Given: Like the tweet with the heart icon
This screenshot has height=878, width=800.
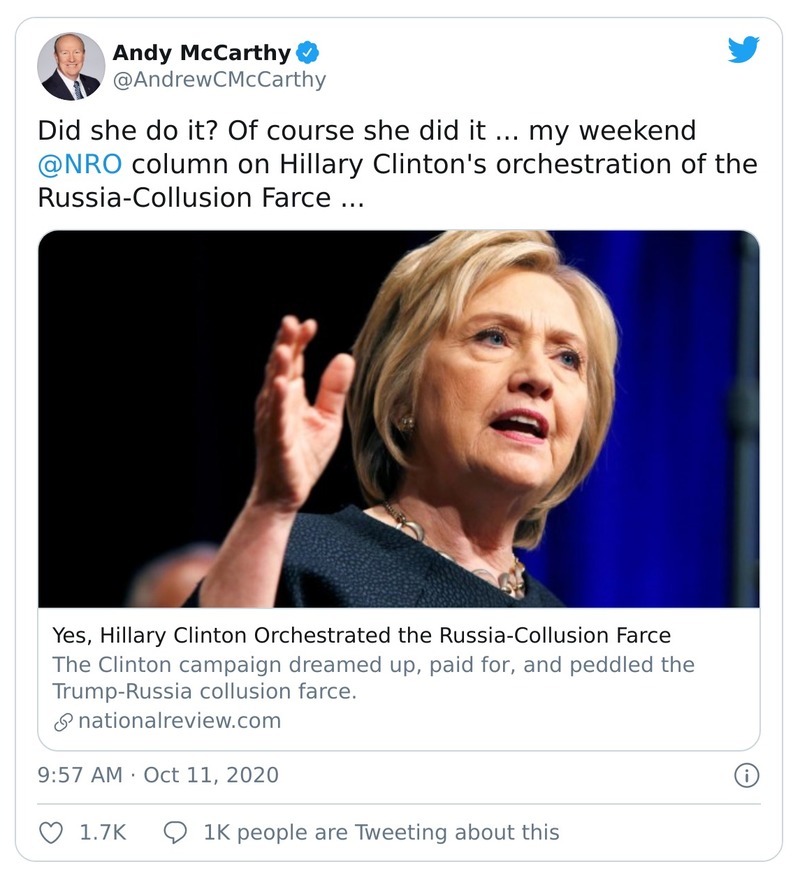Looking at the screenshot, I should point(51,832).
